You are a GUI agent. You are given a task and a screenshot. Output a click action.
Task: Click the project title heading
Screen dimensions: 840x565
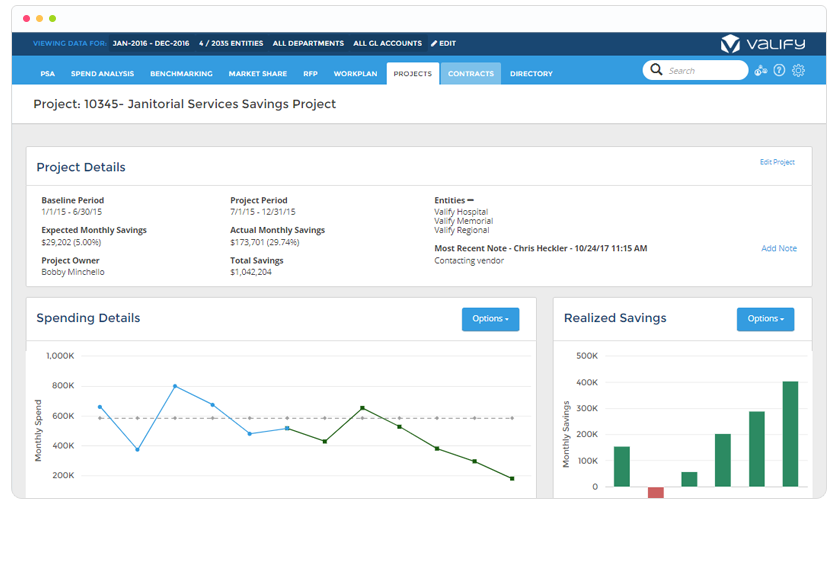tap(184, 104)
